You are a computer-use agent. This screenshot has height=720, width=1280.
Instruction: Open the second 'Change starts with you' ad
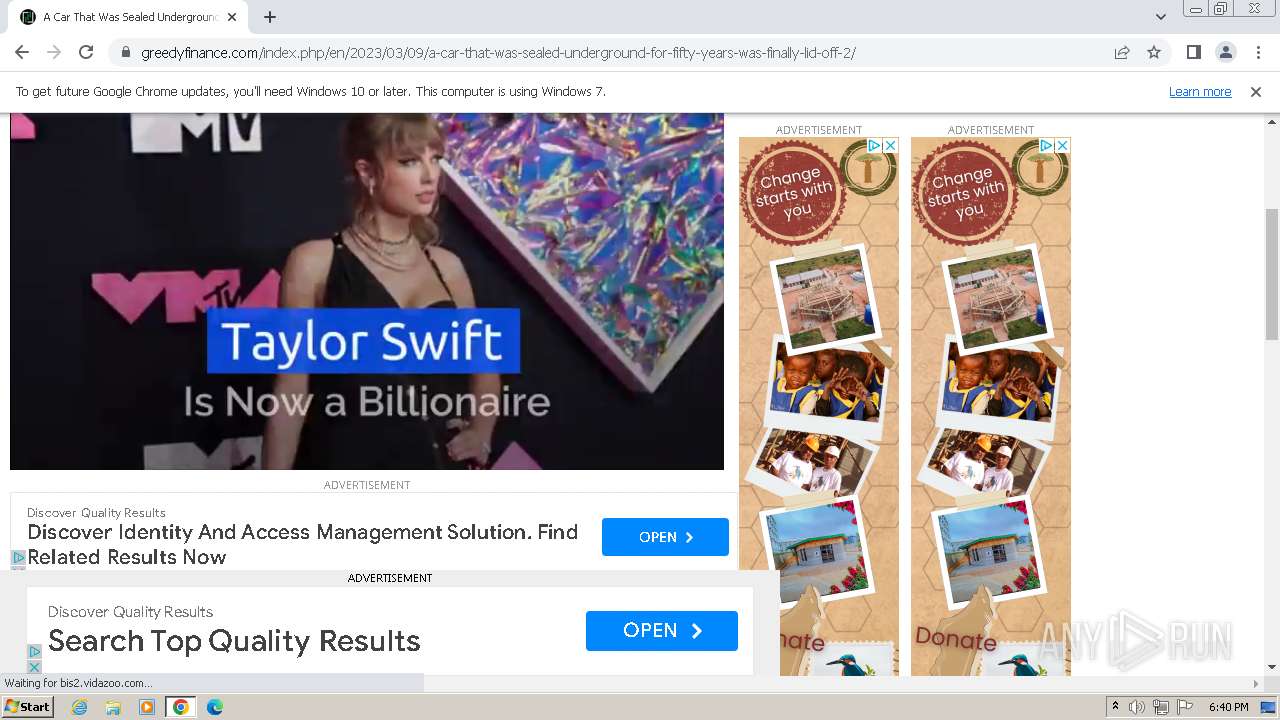pos(991,406)
